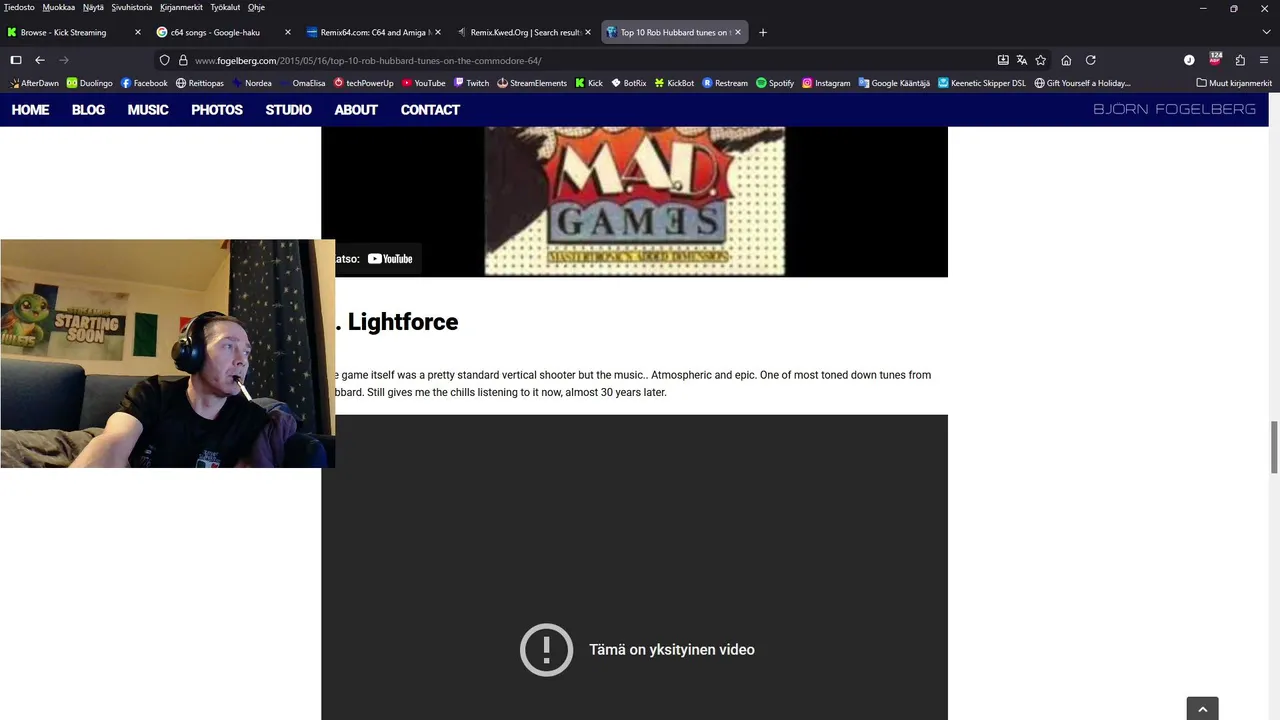Switch to Remix.Kwed.Org search results tab

click(524, 32)
